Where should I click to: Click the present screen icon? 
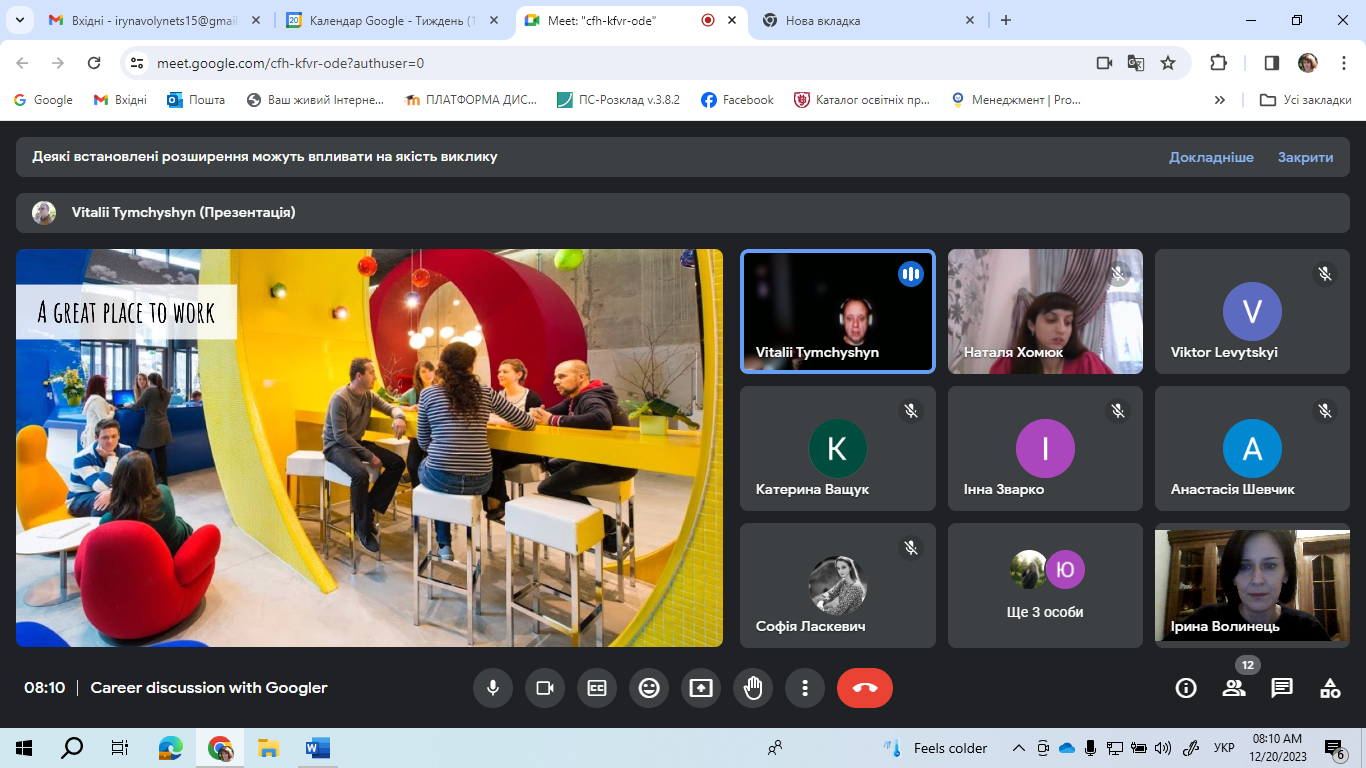pyautogui.click(x=701, y=688)
